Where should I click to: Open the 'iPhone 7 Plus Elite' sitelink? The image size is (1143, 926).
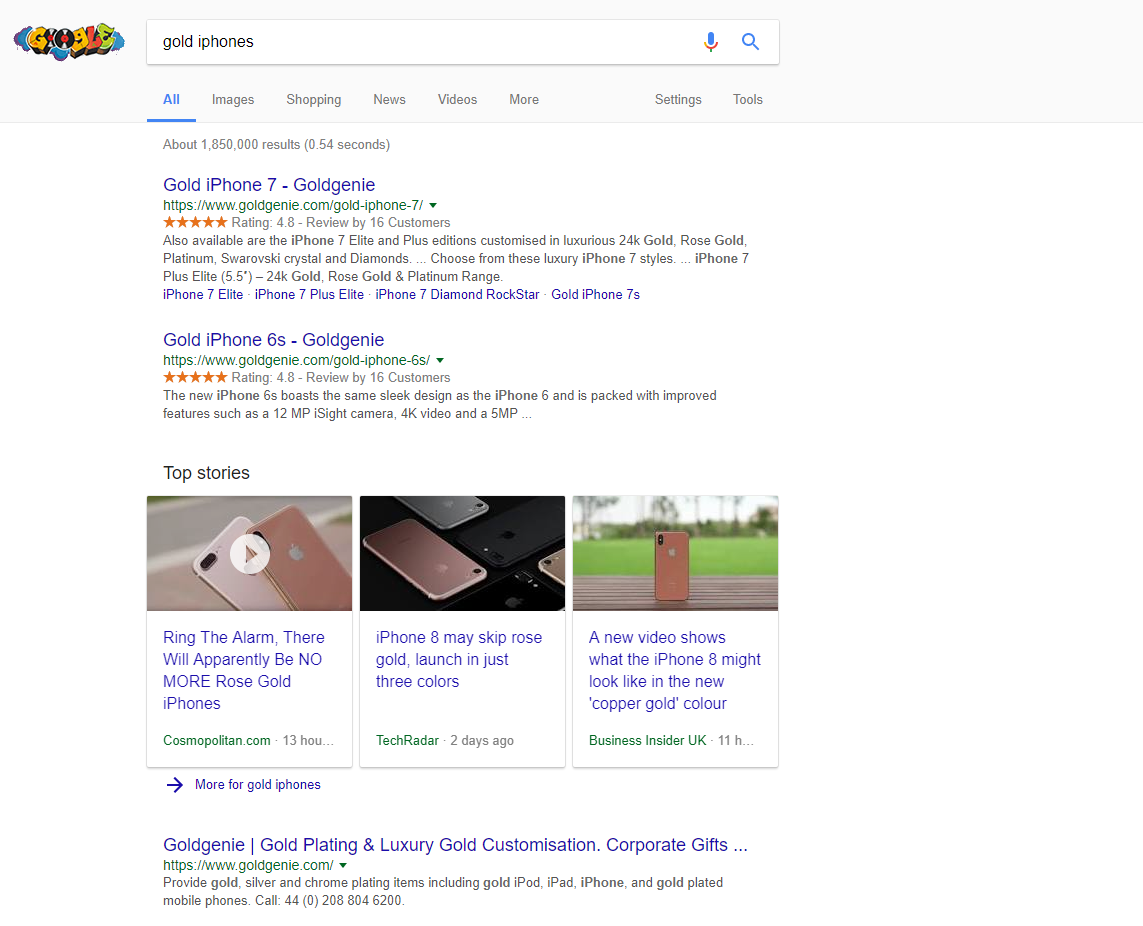[309, 295]
